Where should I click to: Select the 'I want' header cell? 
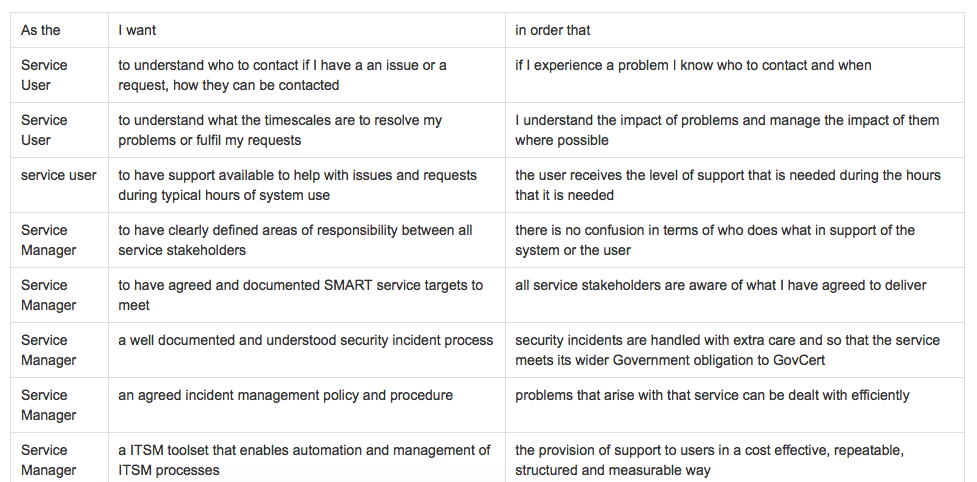pyautogui.click(x=307, y=30)
